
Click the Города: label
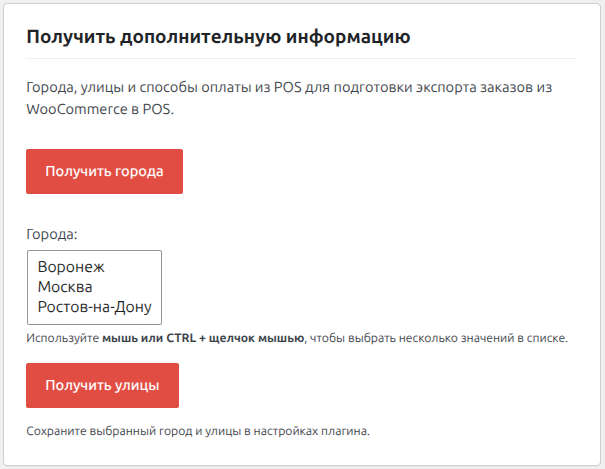click(52, 234)
